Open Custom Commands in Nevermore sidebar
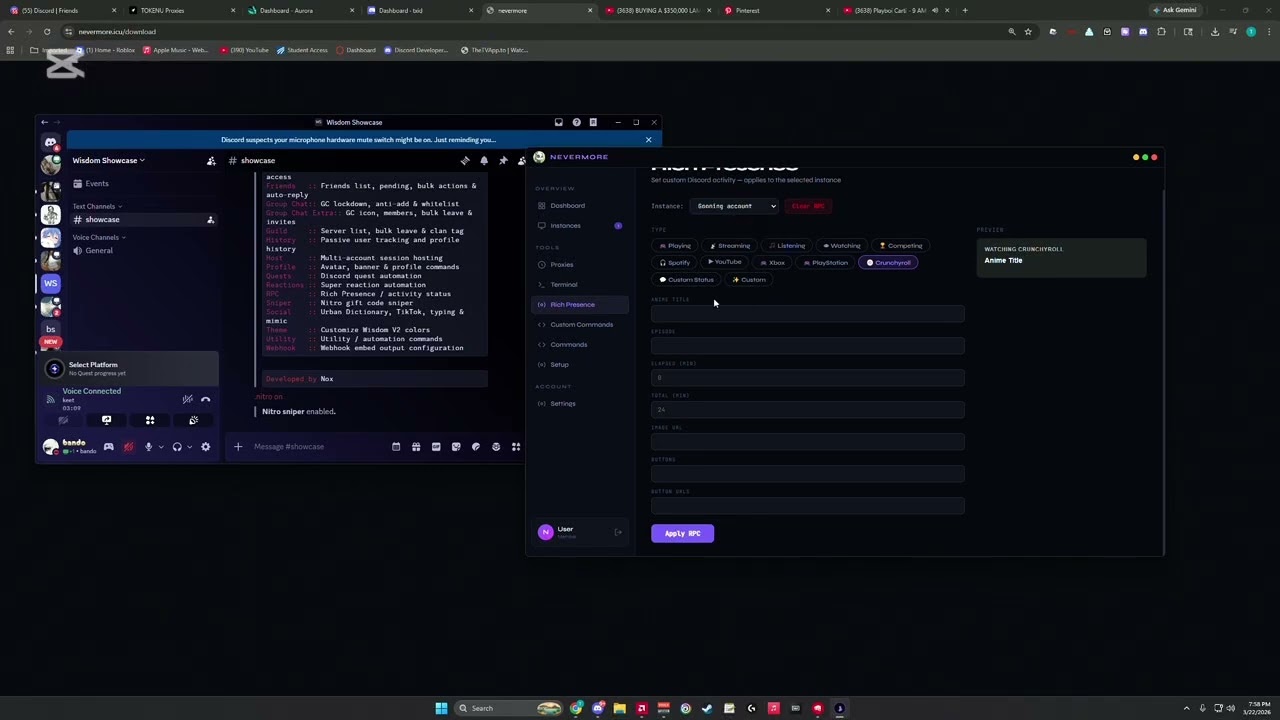This screenshot has width=1280, height=720. click(580, 325)
